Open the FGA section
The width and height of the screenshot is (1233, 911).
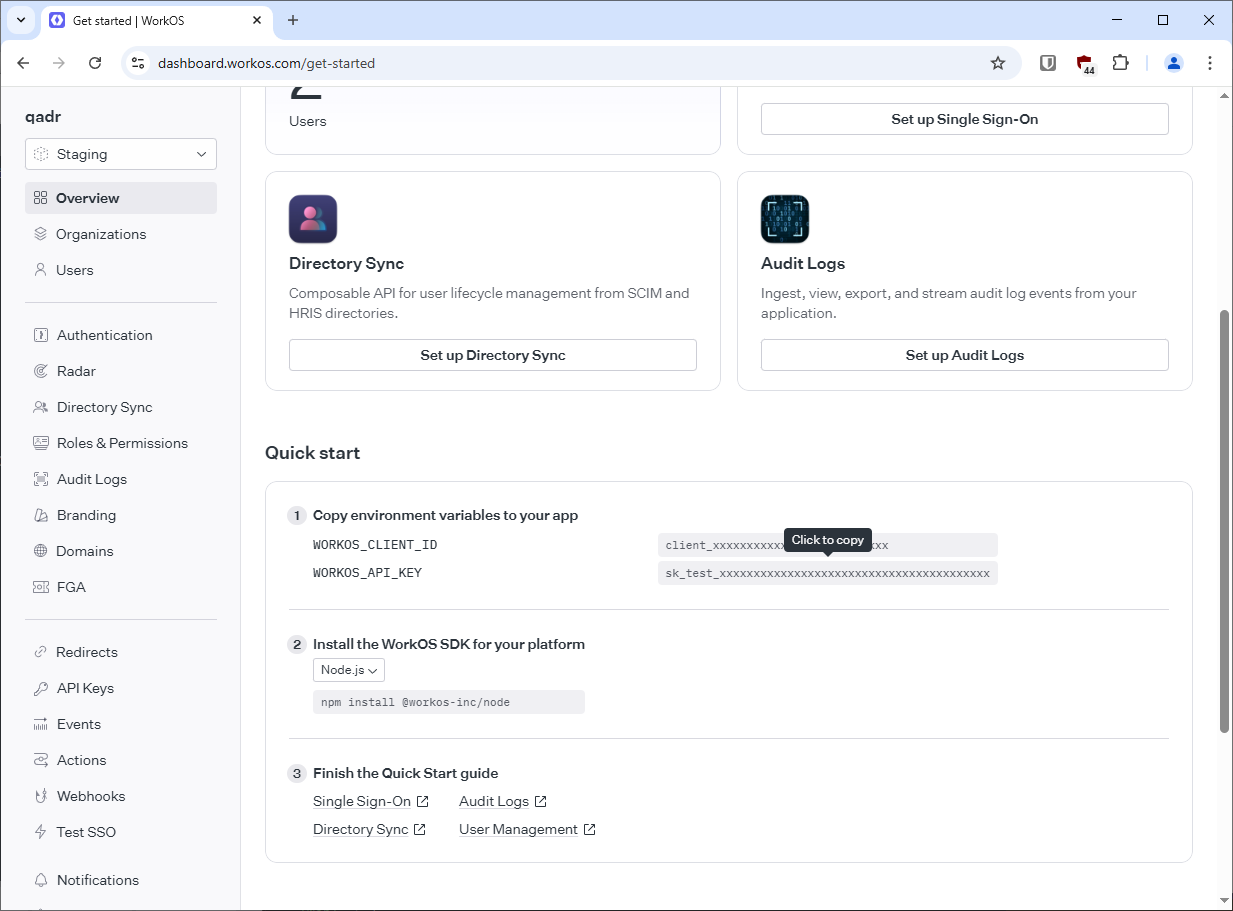tap(69, 587)
